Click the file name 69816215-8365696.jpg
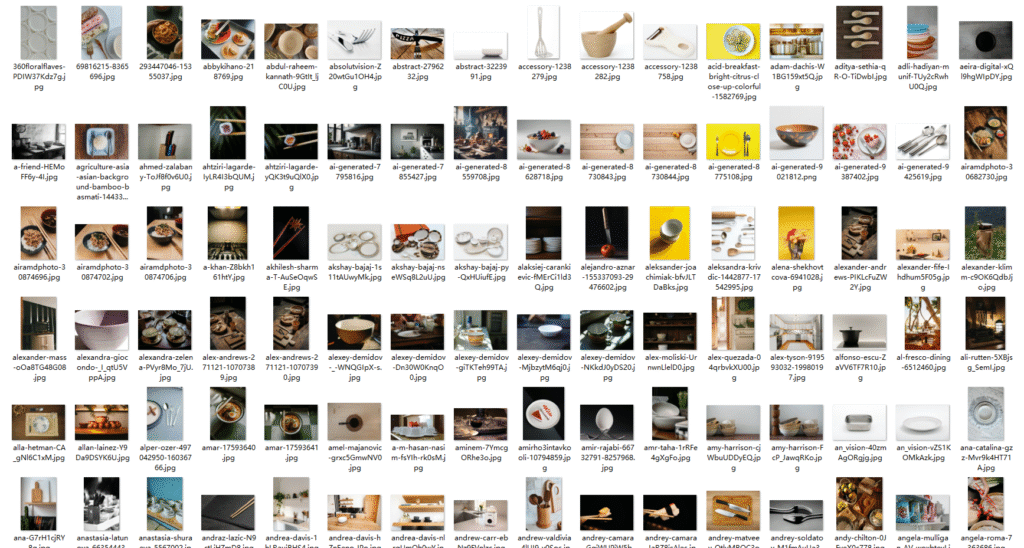Image resolution: width=1024 pixels, height=548 pixels. [102, 71]
